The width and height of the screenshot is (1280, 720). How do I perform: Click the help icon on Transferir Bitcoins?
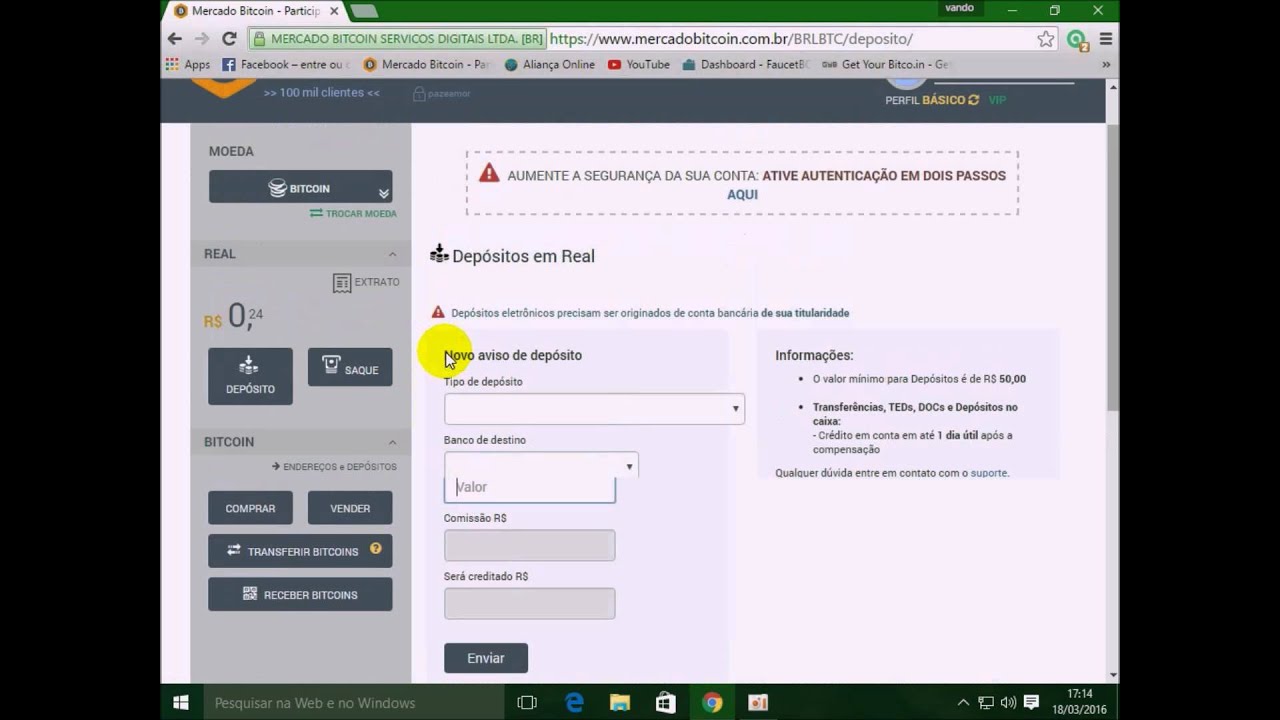tap(376, 549)
